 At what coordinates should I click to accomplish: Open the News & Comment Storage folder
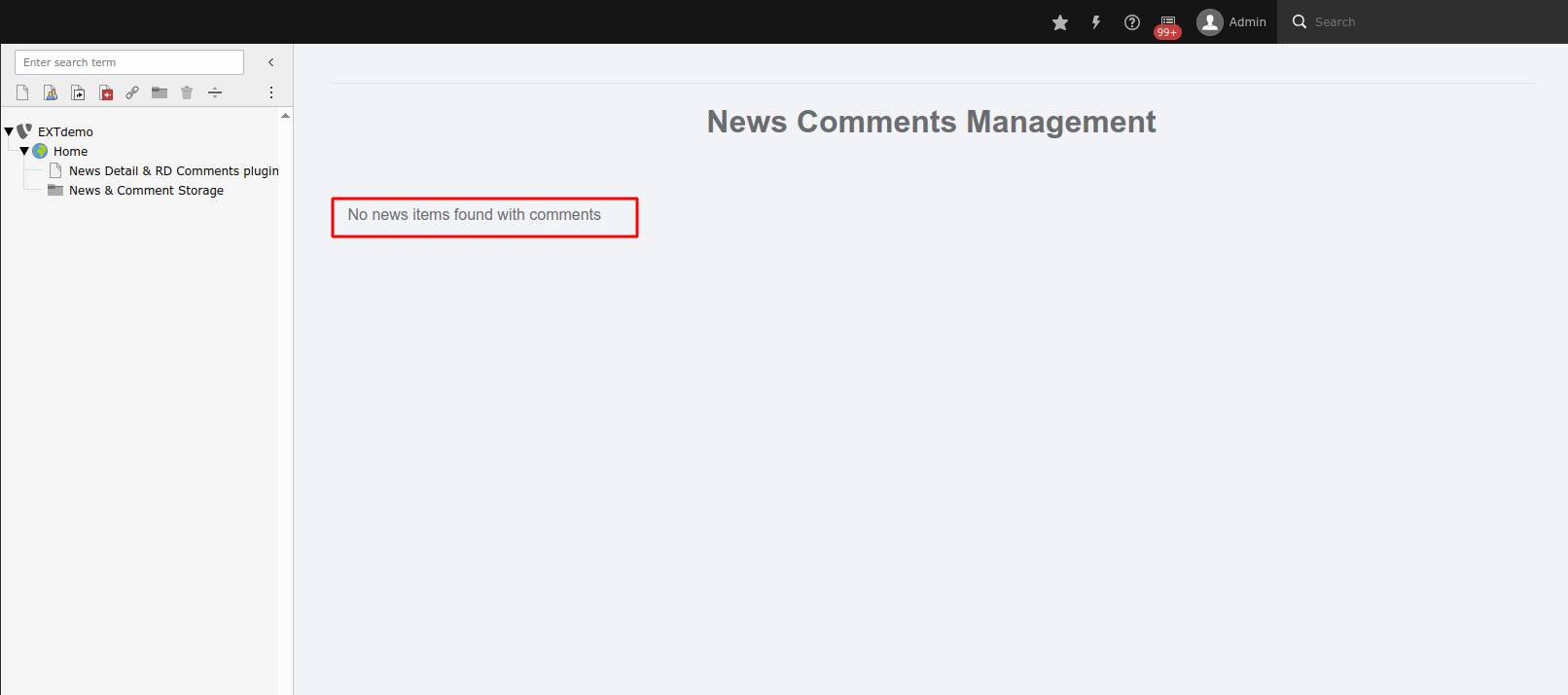[x=146, y=190]
